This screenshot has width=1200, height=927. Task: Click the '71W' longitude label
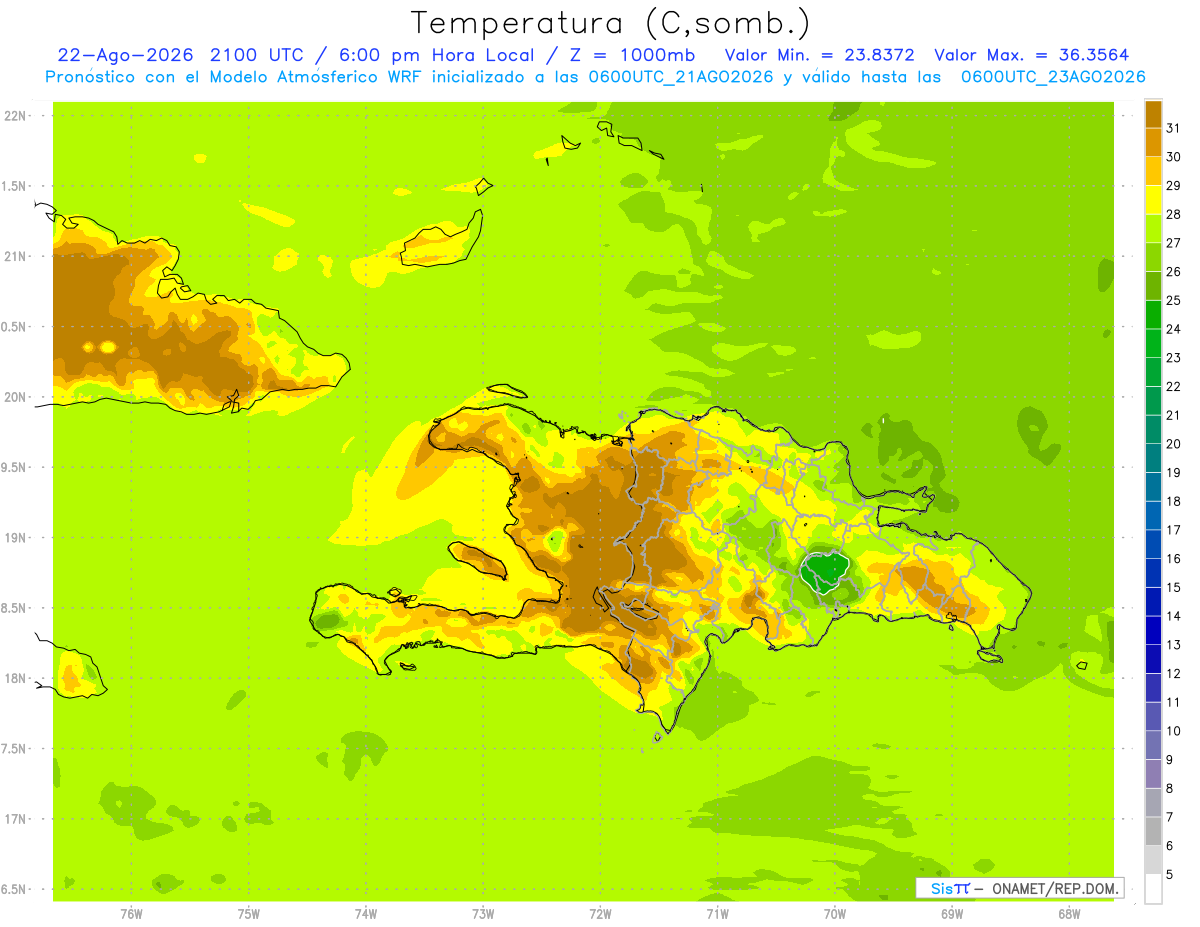point(717,914)
